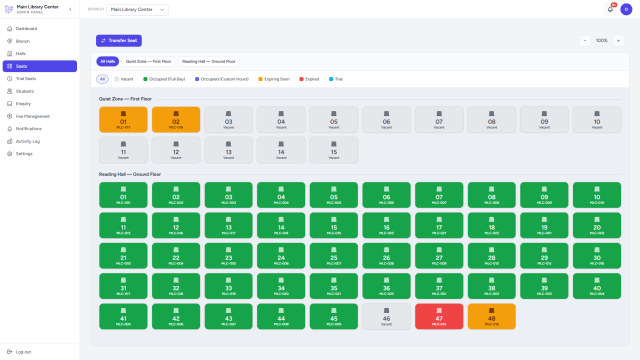Filter seats by Expiring Soon

274,79
